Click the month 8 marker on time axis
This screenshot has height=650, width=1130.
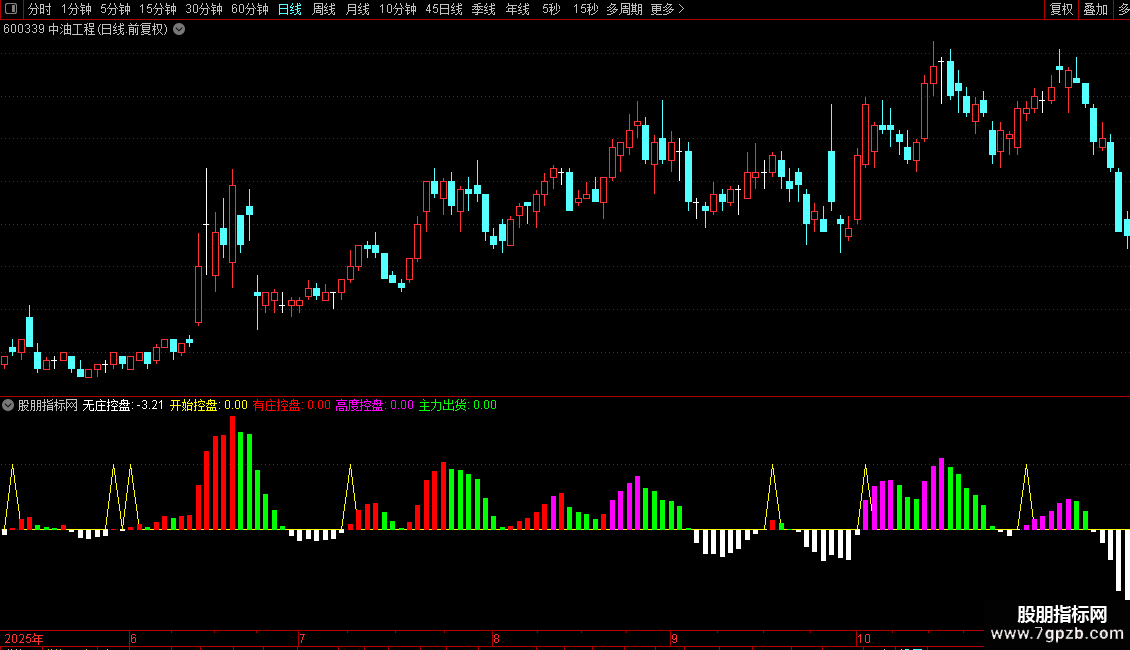pos(497,638)
